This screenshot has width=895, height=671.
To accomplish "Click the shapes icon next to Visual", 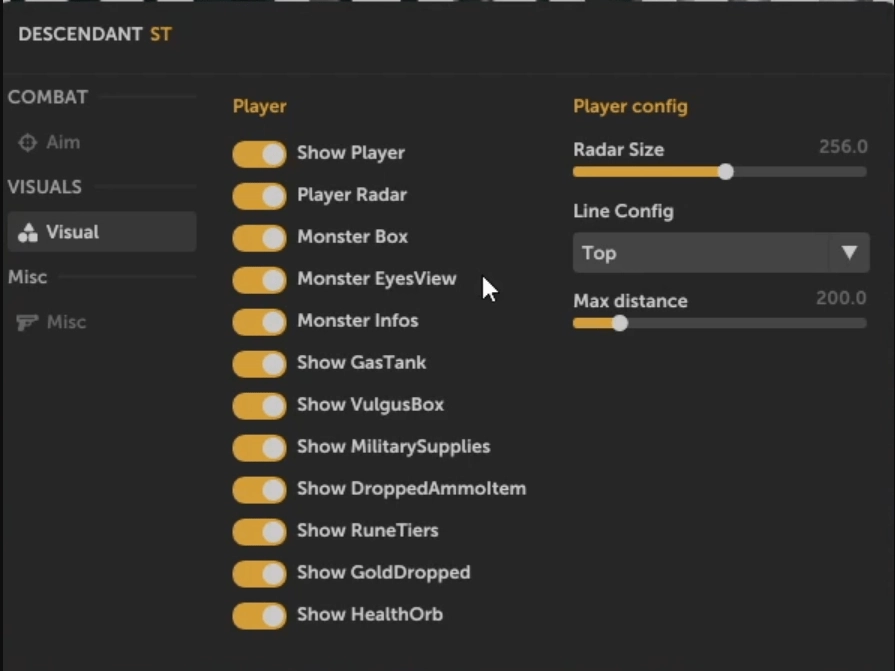I will coord(27,232).
